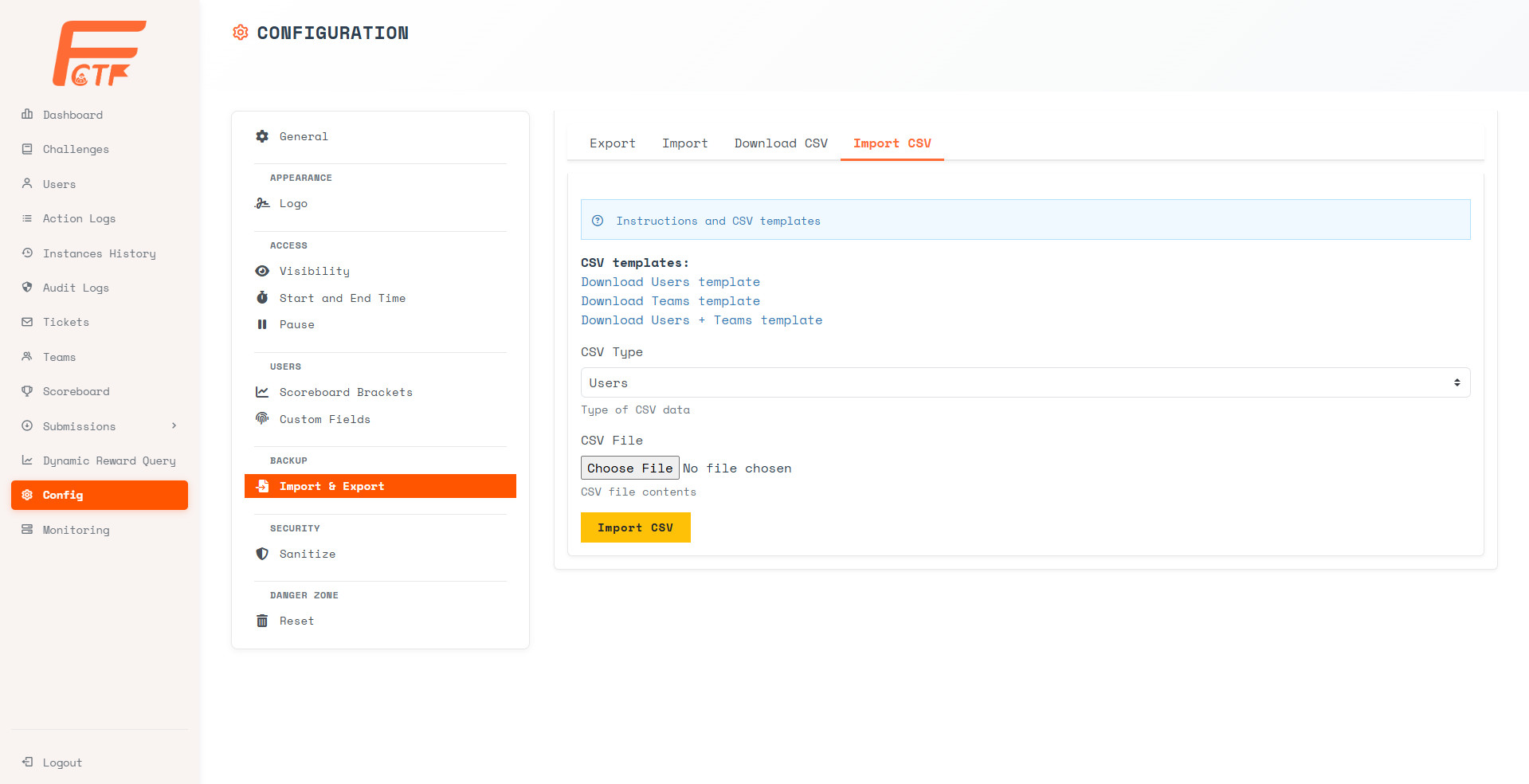Click the Import & Export file icon
The image size is (1529, 784).
coord(262,486)
